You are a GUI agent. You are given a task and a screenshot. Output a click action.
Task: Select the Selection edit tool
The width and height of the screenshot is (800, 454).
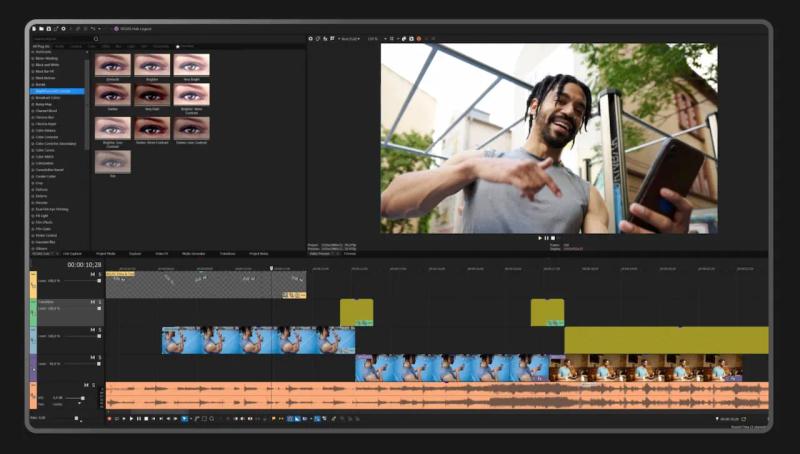204,418
